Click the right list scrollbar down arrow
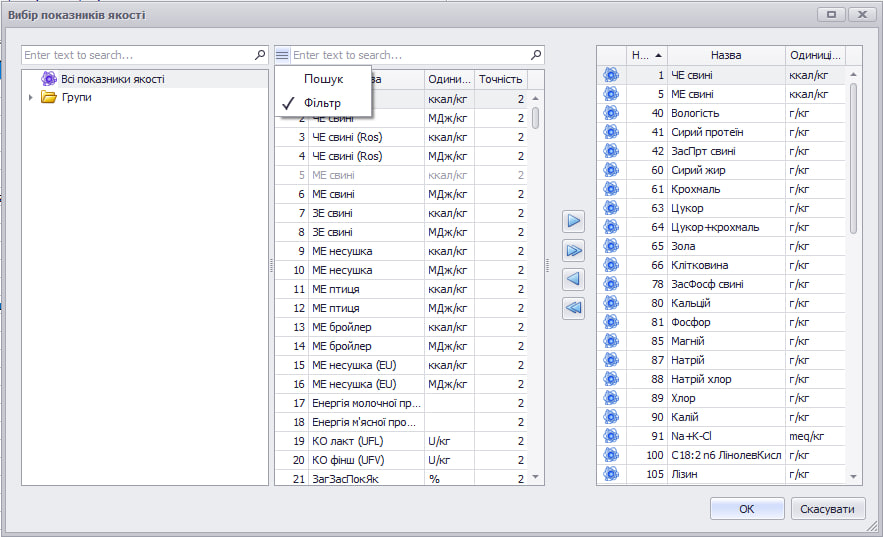Image resolution: width=883 pixels, height=537 pixels. pyautogui.click(x=854, y=477)
